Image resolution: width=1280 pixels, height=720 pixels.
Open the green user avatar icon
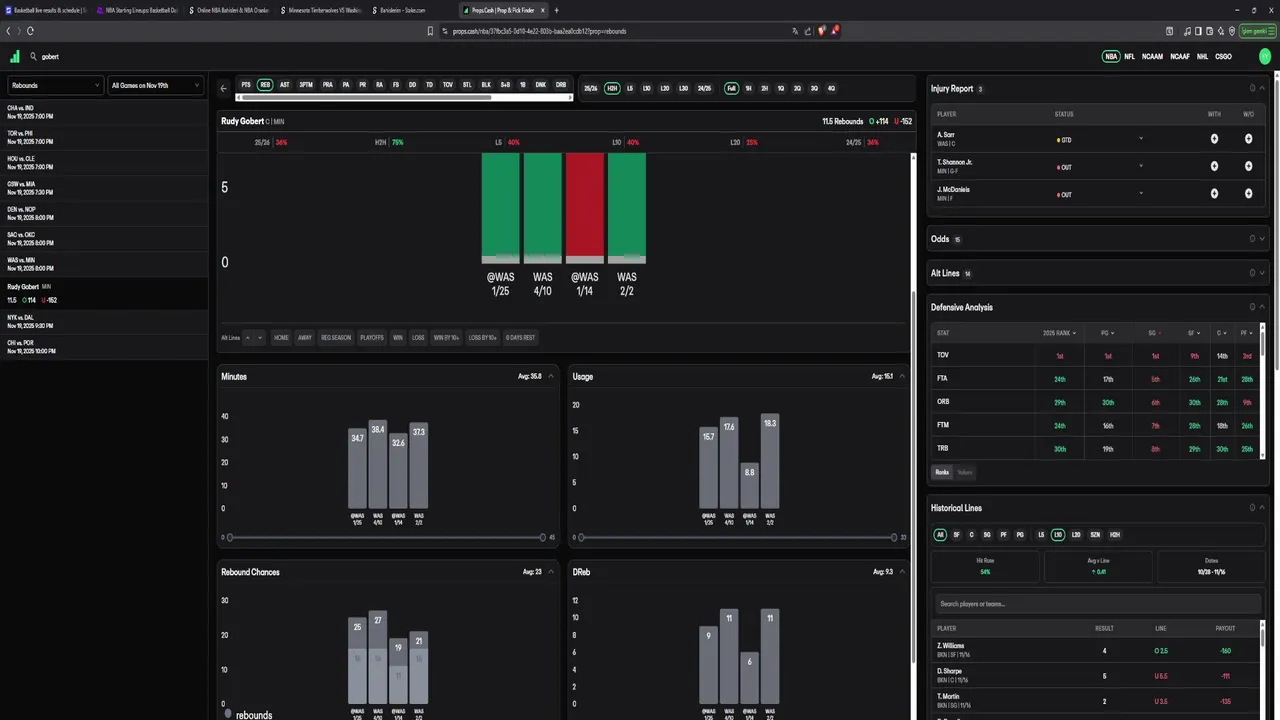pos(1265,57)
